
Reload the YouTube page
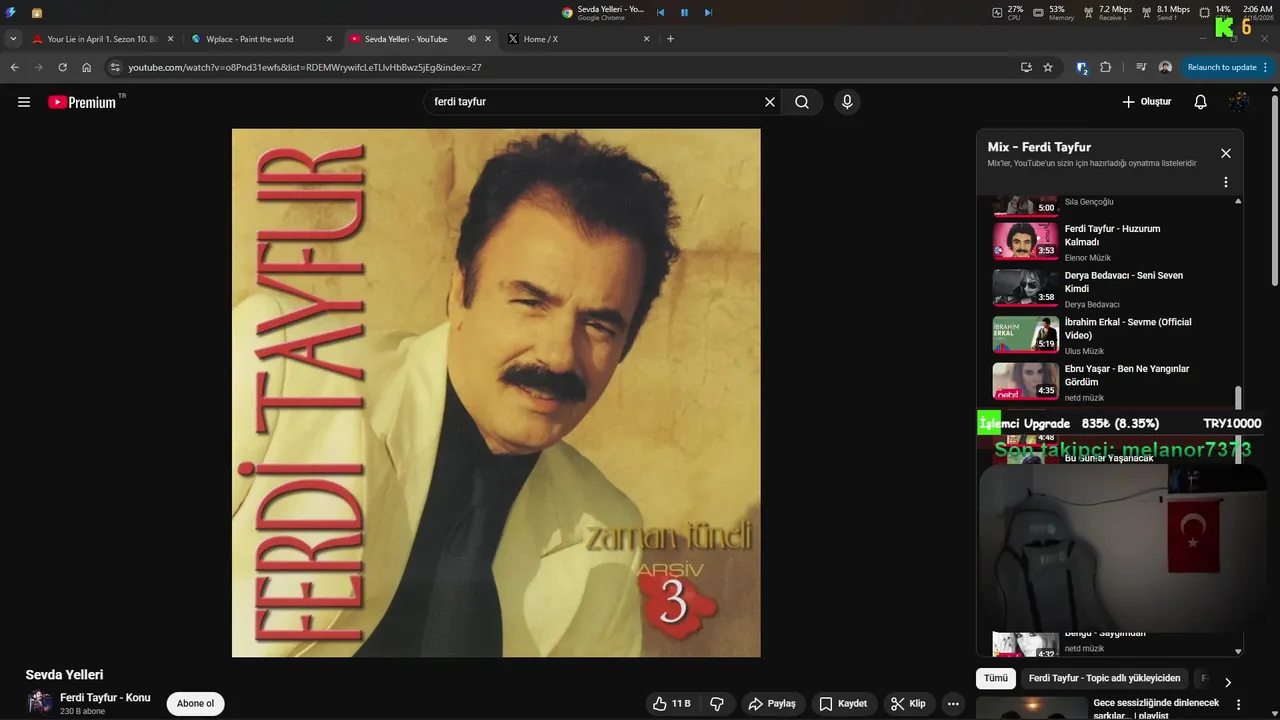pos(62,67)
